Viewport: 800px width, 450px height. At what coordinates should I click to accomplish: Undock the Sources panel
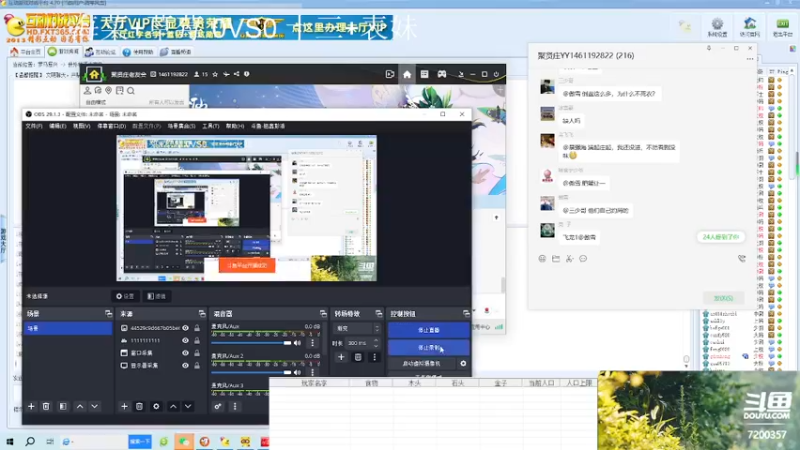pos(202,313)
